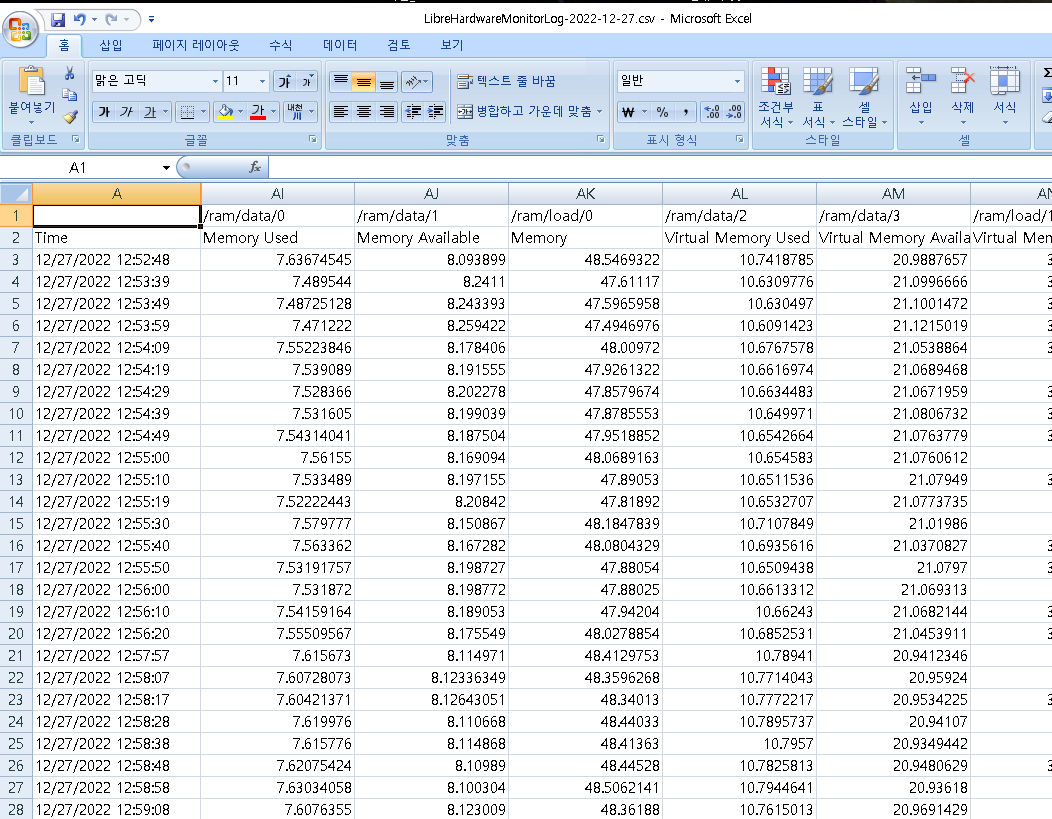Increase decimal places
This screenshot has width=1052, height=819.
click(x=712, y=112)
